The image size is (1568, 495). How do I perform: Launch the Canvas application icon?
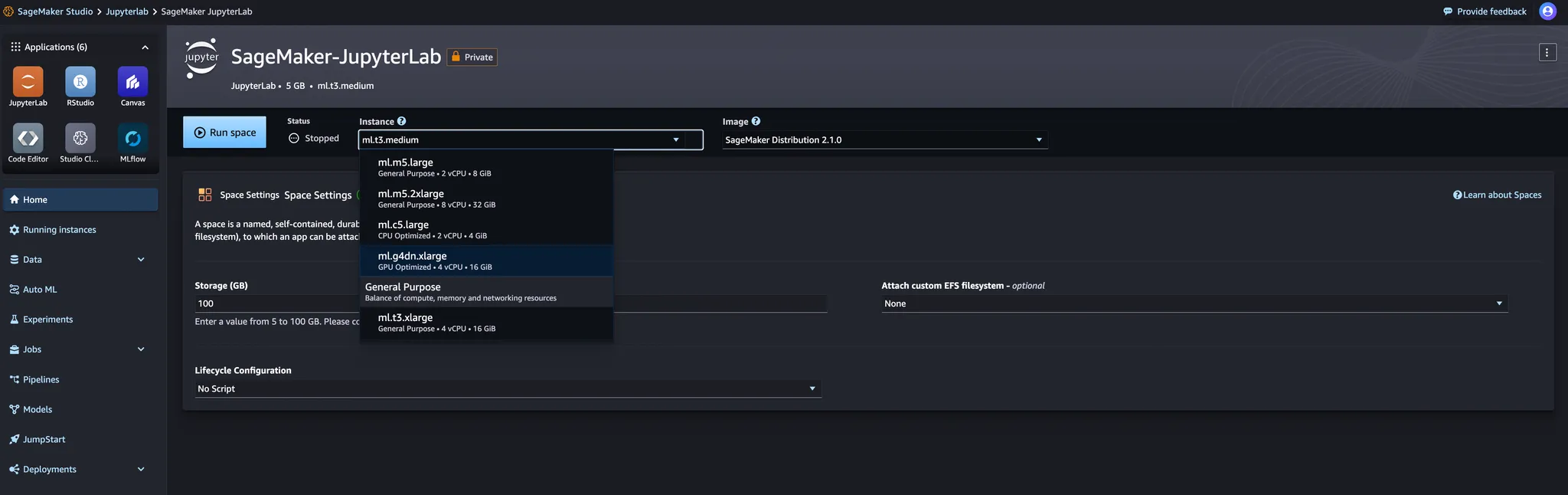pyautogui.click(x=132, y=82)
